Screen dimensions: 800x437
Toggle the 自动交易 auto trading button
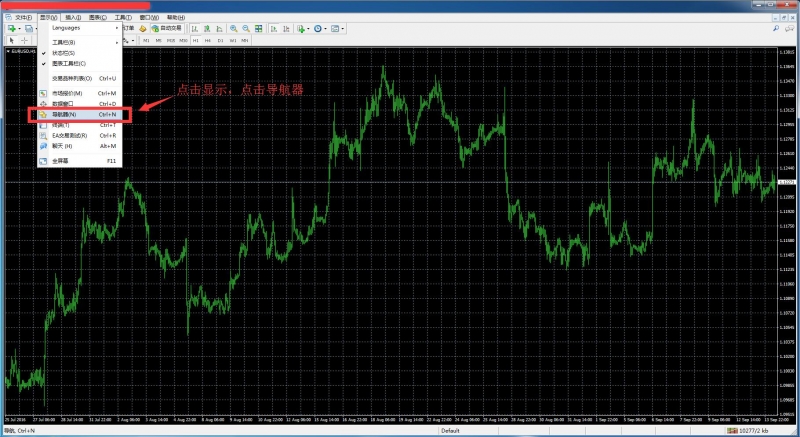pos(165,28)
